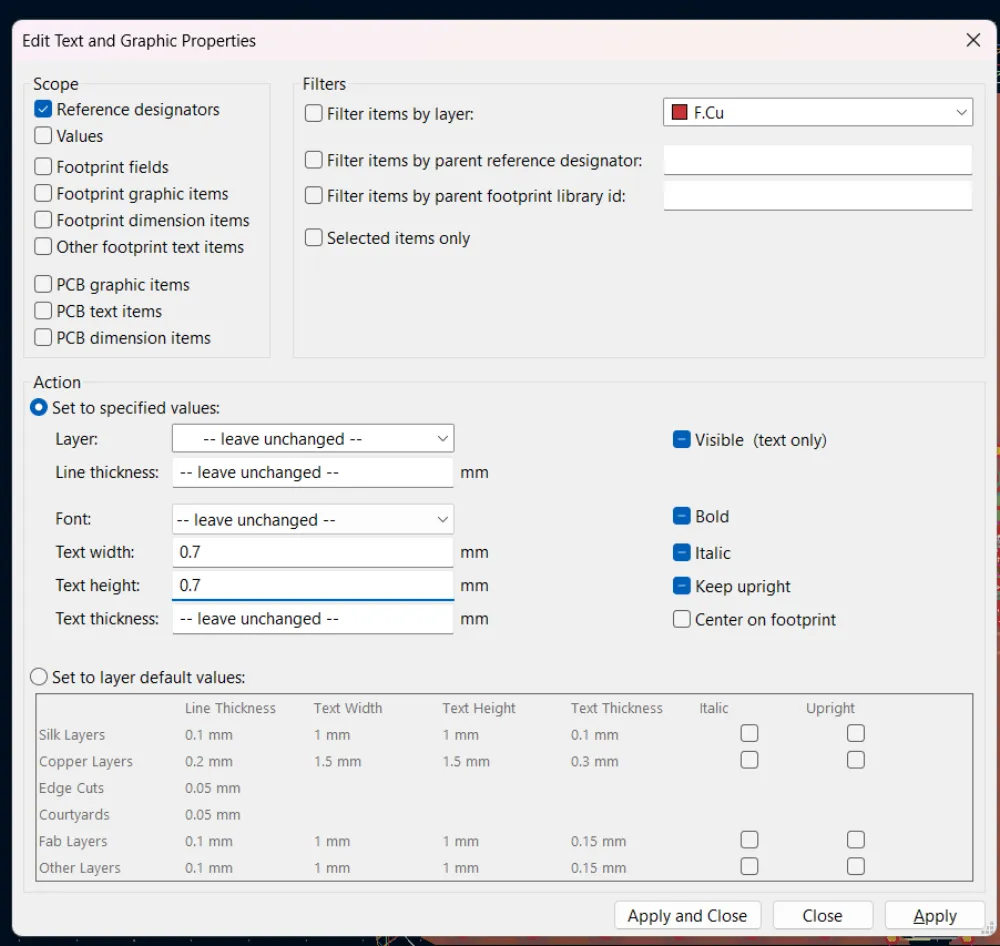This screenshot has width=1000, height=946.
Task: Open the Font selection dropdown
Action: click(x=442, y=519)
